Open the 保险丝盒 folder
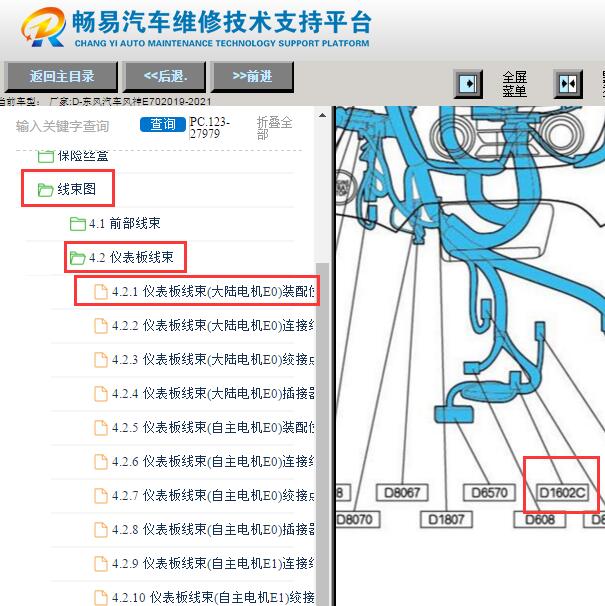Viewport: 605px width, 606px height. coord(73,156)
